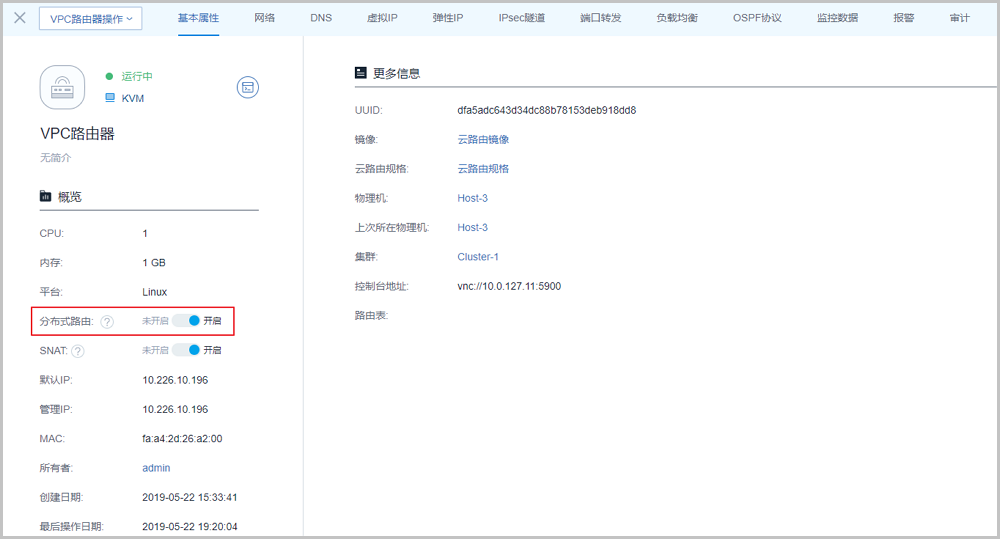Open the Cluster-1 cluster link
Image resolution: width=1000 pixels, height=539 pixels.
tap(478, 257)
